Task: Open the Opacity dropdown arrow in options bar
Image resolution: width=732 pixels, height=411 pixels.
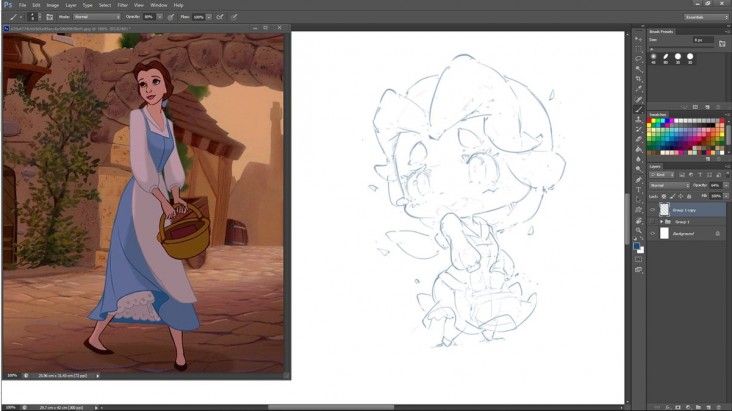Action: (160, 17)
